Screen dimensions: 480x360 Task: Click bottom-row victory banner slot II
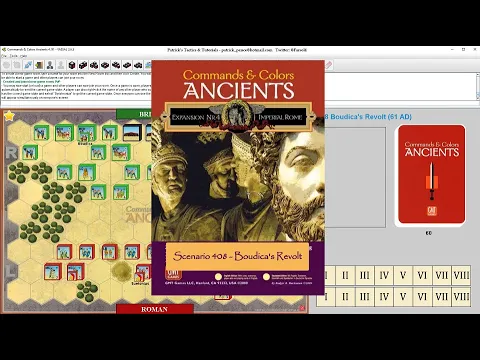click(345, 296)
